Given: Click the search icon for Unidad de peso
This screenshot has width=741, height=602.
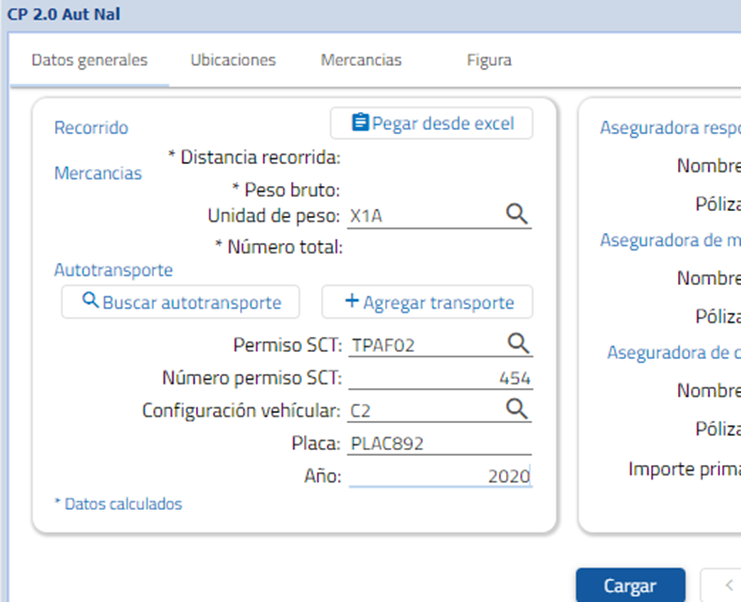Looking at the screenshot, I should [516, 214].
